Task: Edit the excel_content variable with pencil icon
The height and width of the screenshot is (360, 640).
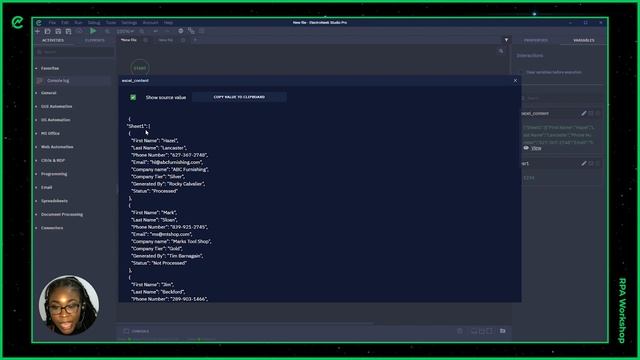Action: (584, 113)
